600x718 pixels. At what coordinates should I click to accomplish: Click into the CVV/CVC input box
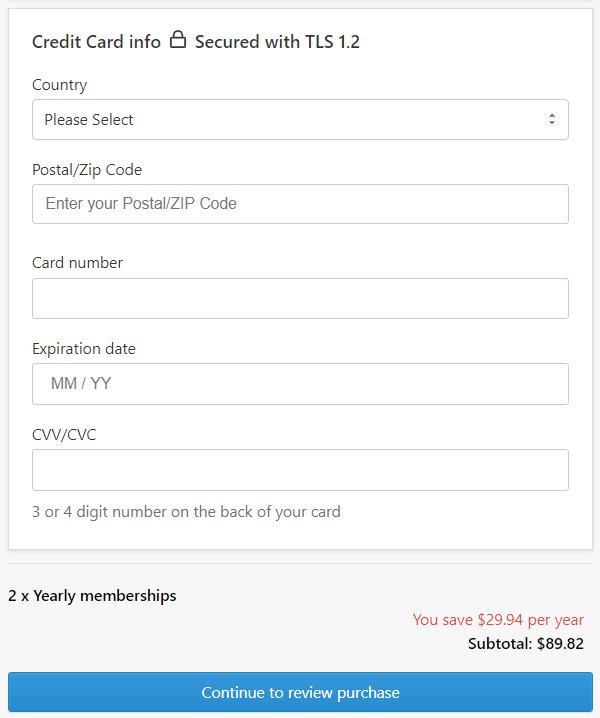point(300,470)
